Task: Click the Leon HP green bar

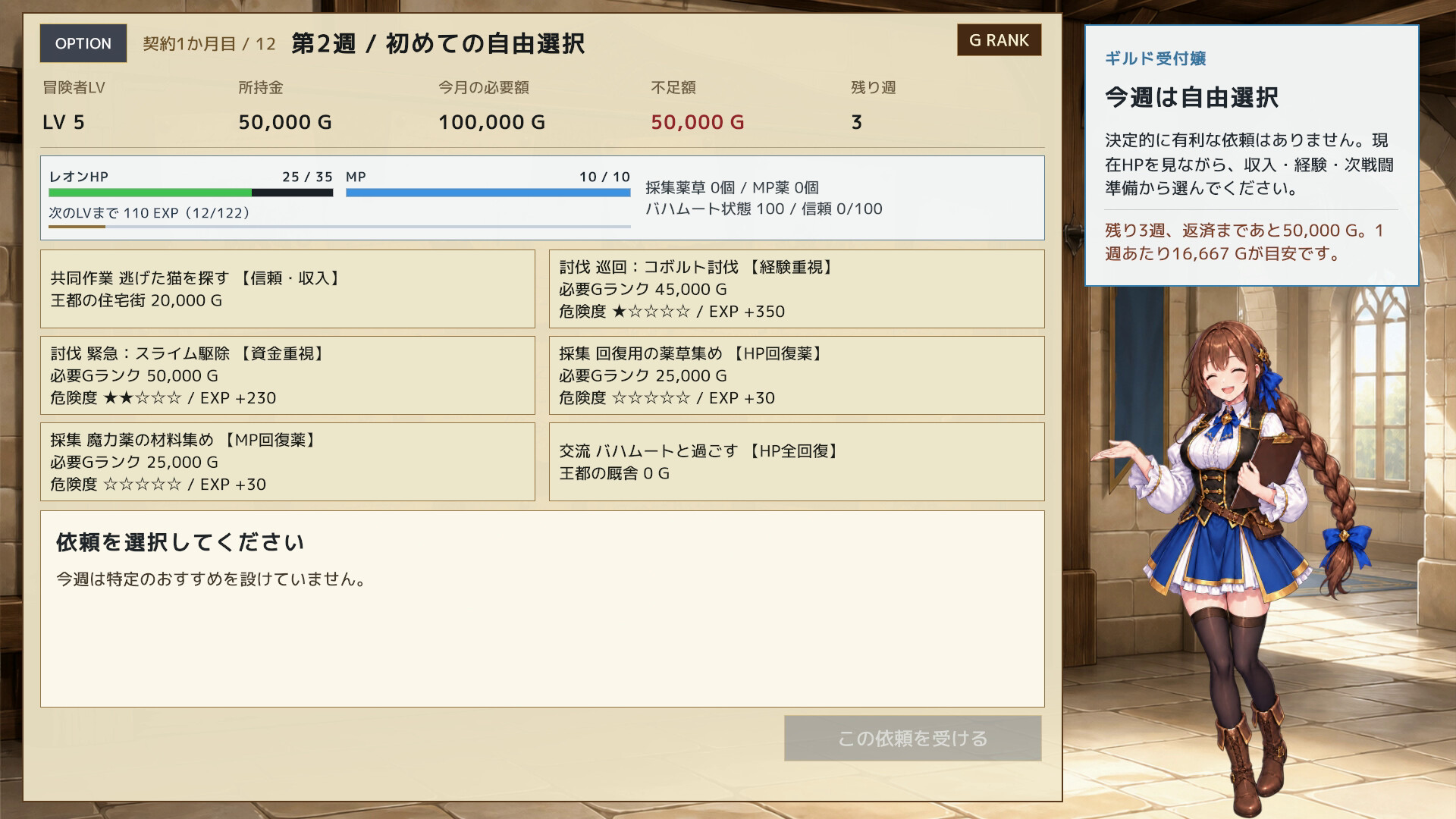Action: pos(191,193)
